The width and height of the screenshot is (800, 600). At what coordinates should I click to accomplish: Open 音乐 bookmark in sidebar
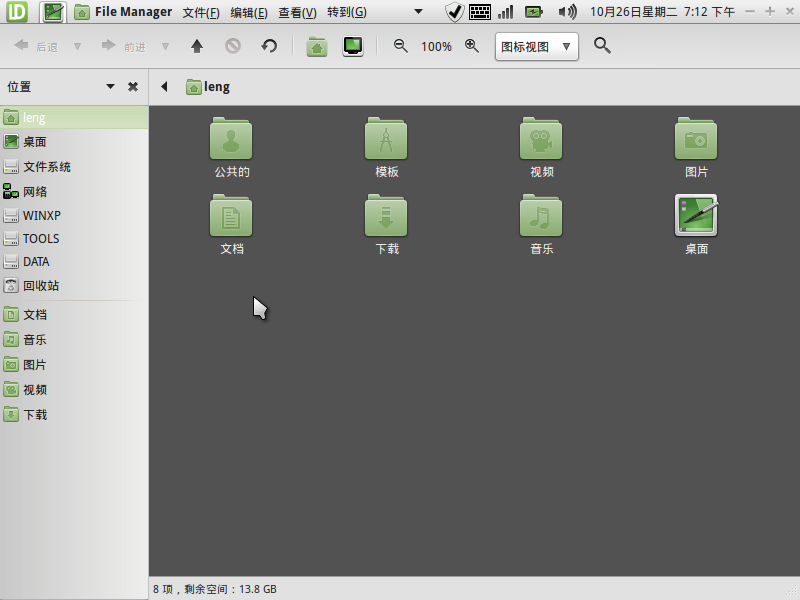(74, 339)
